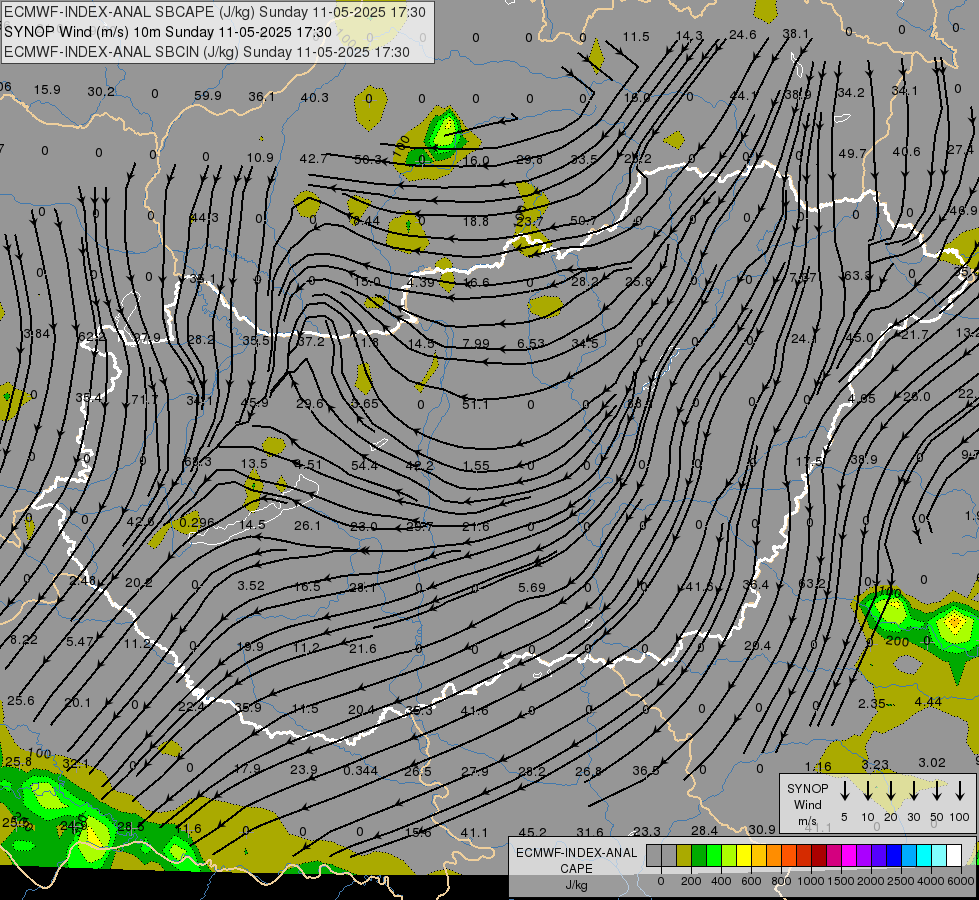Pick the sky blue swatch right of 2500 tick
The image size is (979, 900).
(909, 855)
